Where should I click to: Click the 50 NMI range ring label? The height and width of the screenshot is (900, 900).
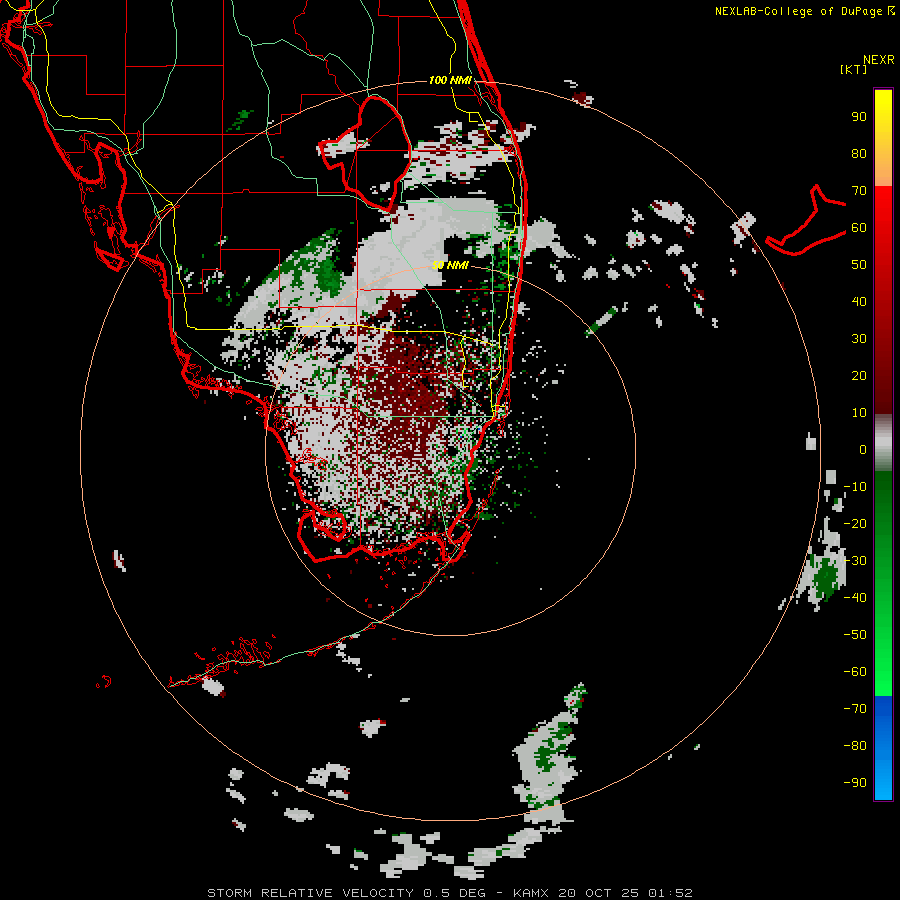coord(450,265)
